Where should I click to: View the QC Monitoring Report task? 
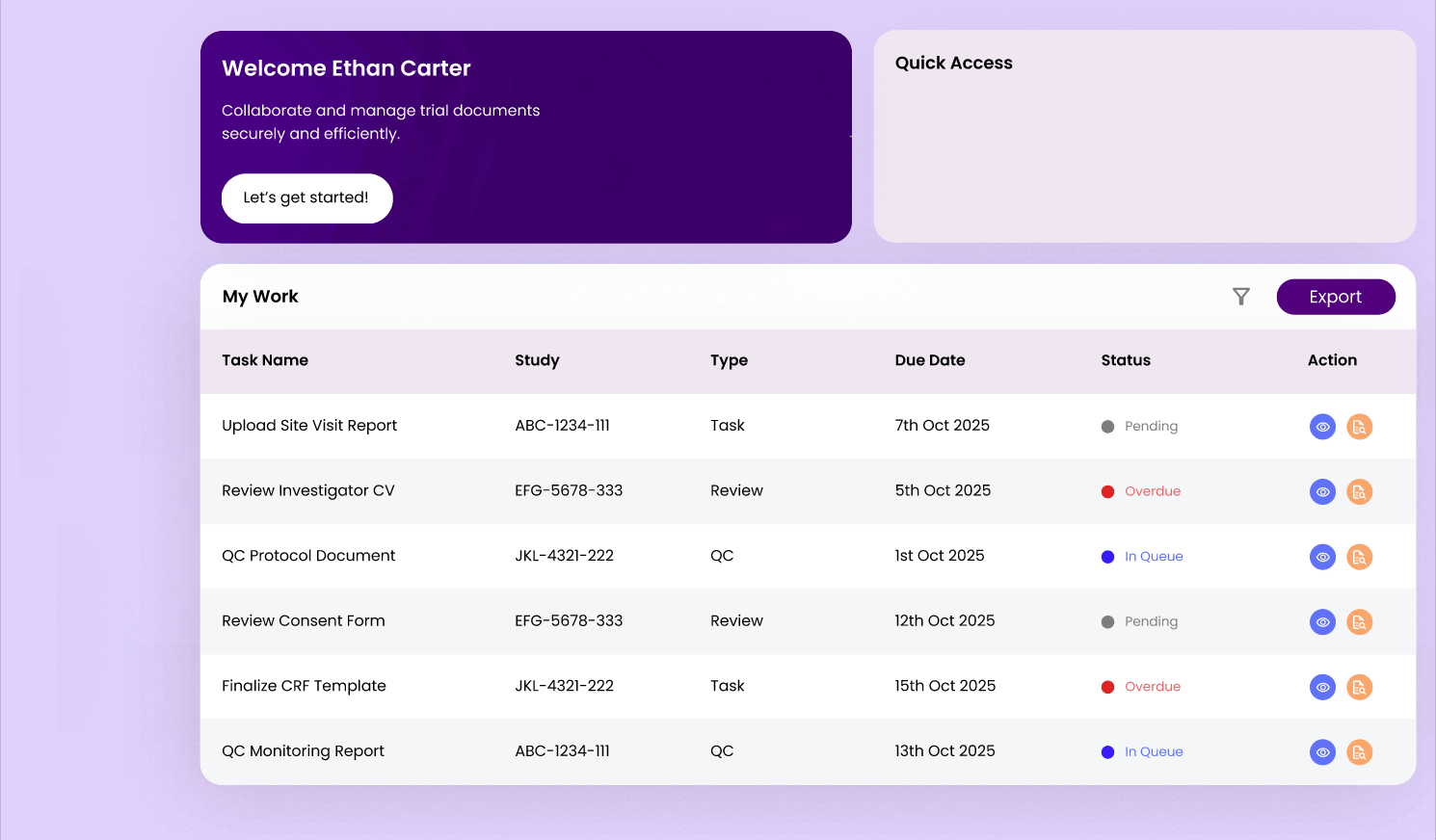(x=1322, y=752)
